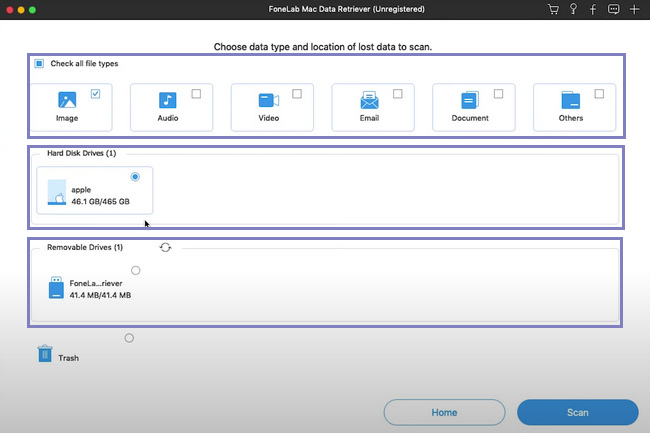Click the Document label text

coord(470,118)
